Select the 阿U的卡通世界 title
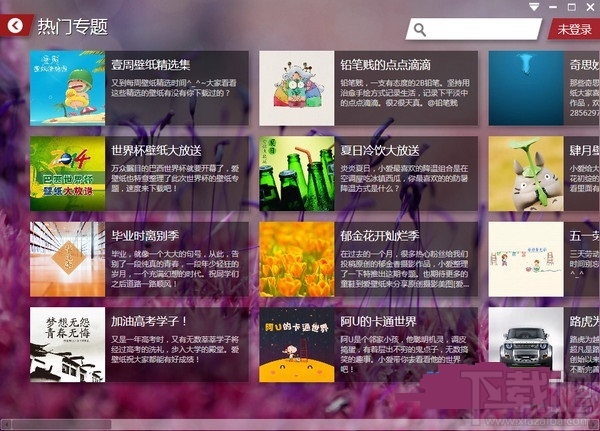This screenshot has height=431, width=600. [x=378, y=321]
